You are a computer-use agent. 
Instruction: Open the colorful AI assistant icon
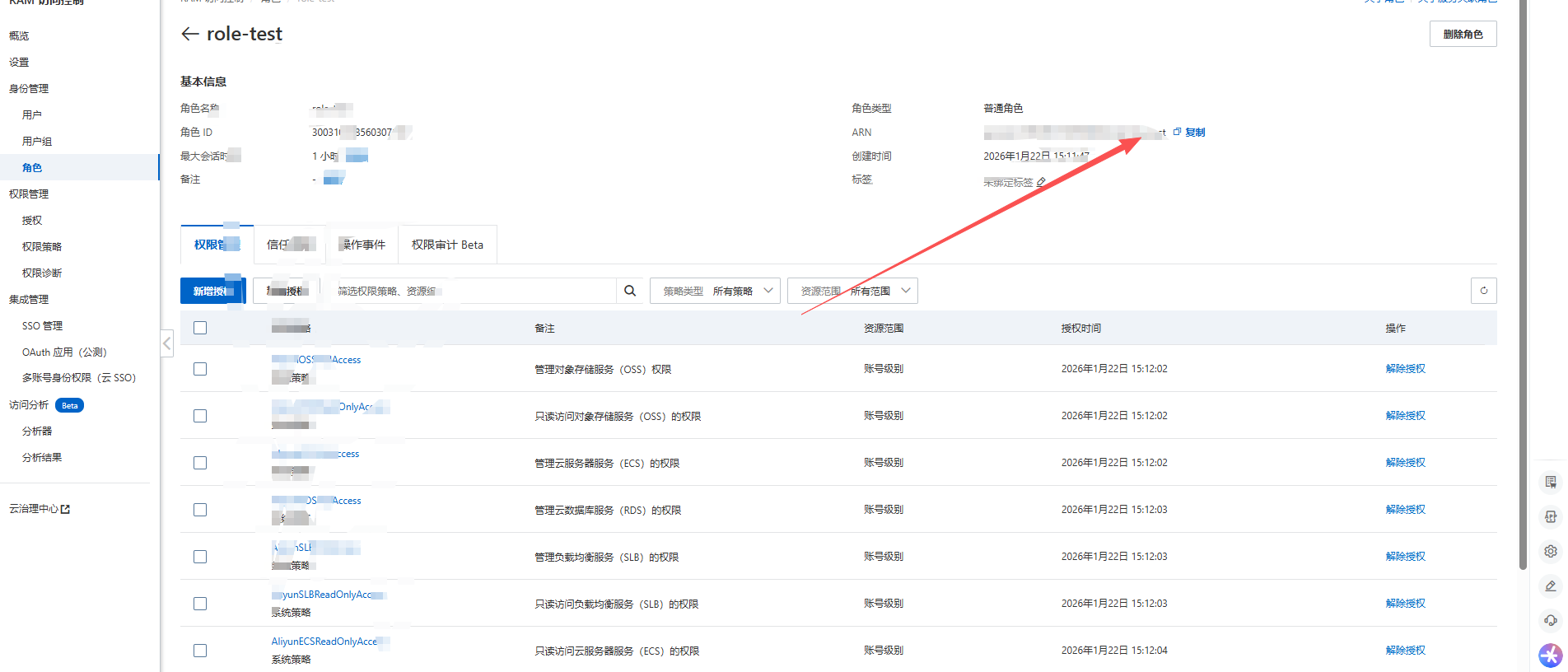pos(1551,656)
